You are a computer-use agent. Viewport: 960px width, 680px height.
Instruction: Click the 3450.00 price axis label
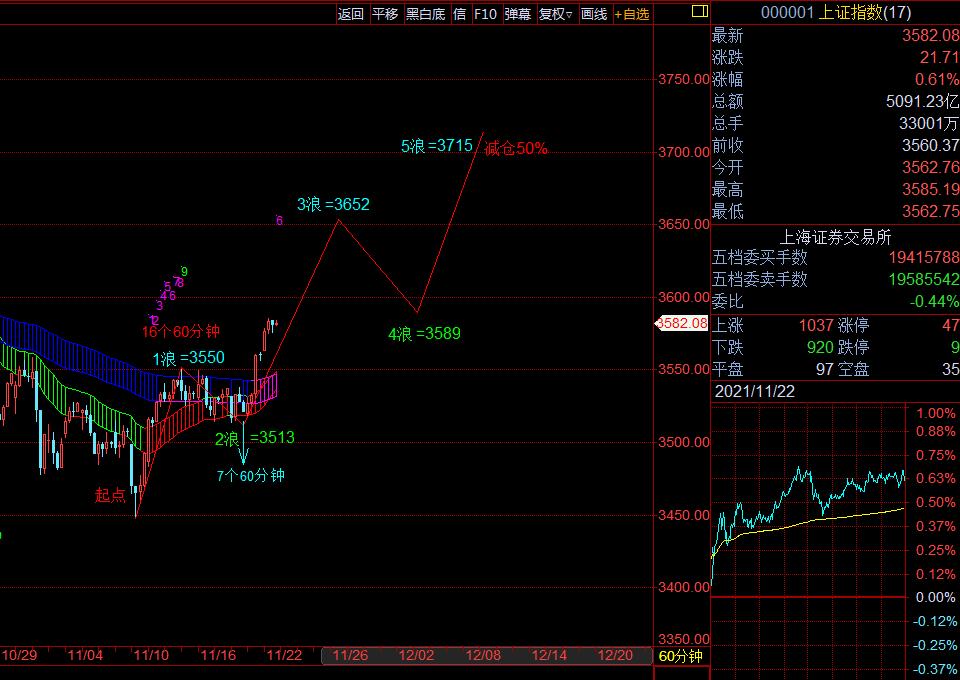683,515
